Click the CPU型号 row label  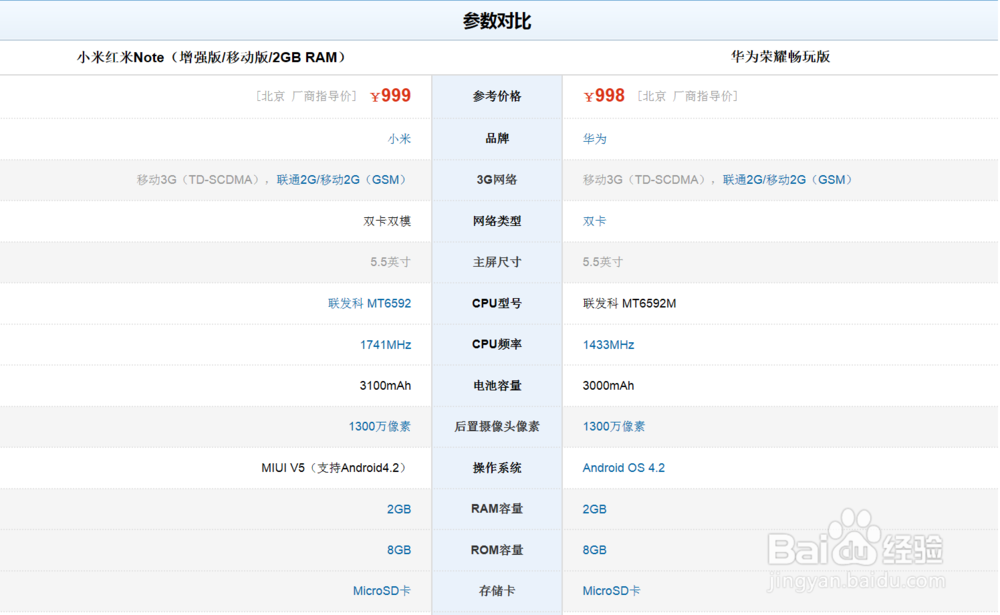(497, 304)
